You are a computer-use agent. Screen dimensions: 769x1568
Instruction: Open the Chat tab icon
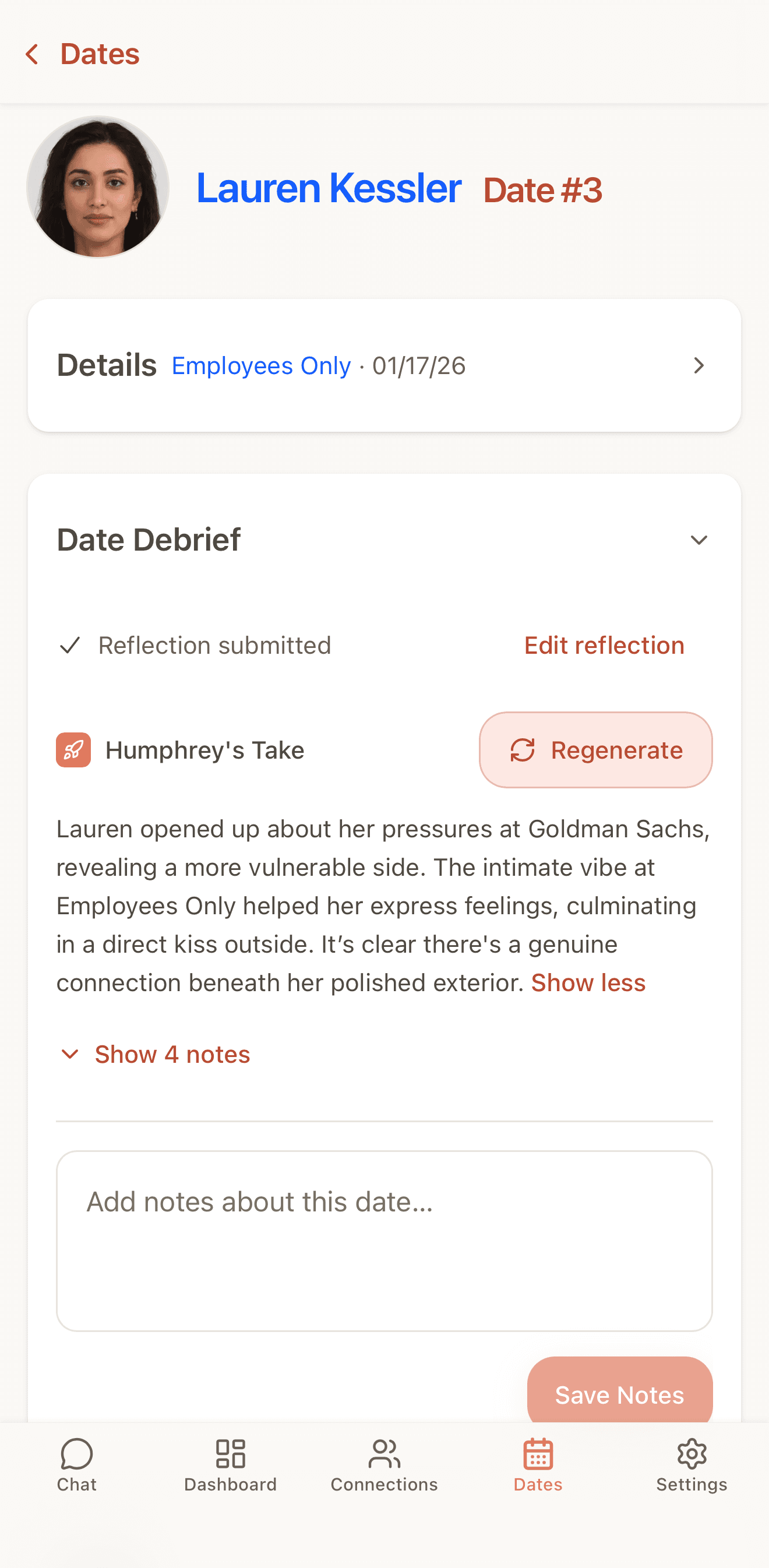[77, 1454]
